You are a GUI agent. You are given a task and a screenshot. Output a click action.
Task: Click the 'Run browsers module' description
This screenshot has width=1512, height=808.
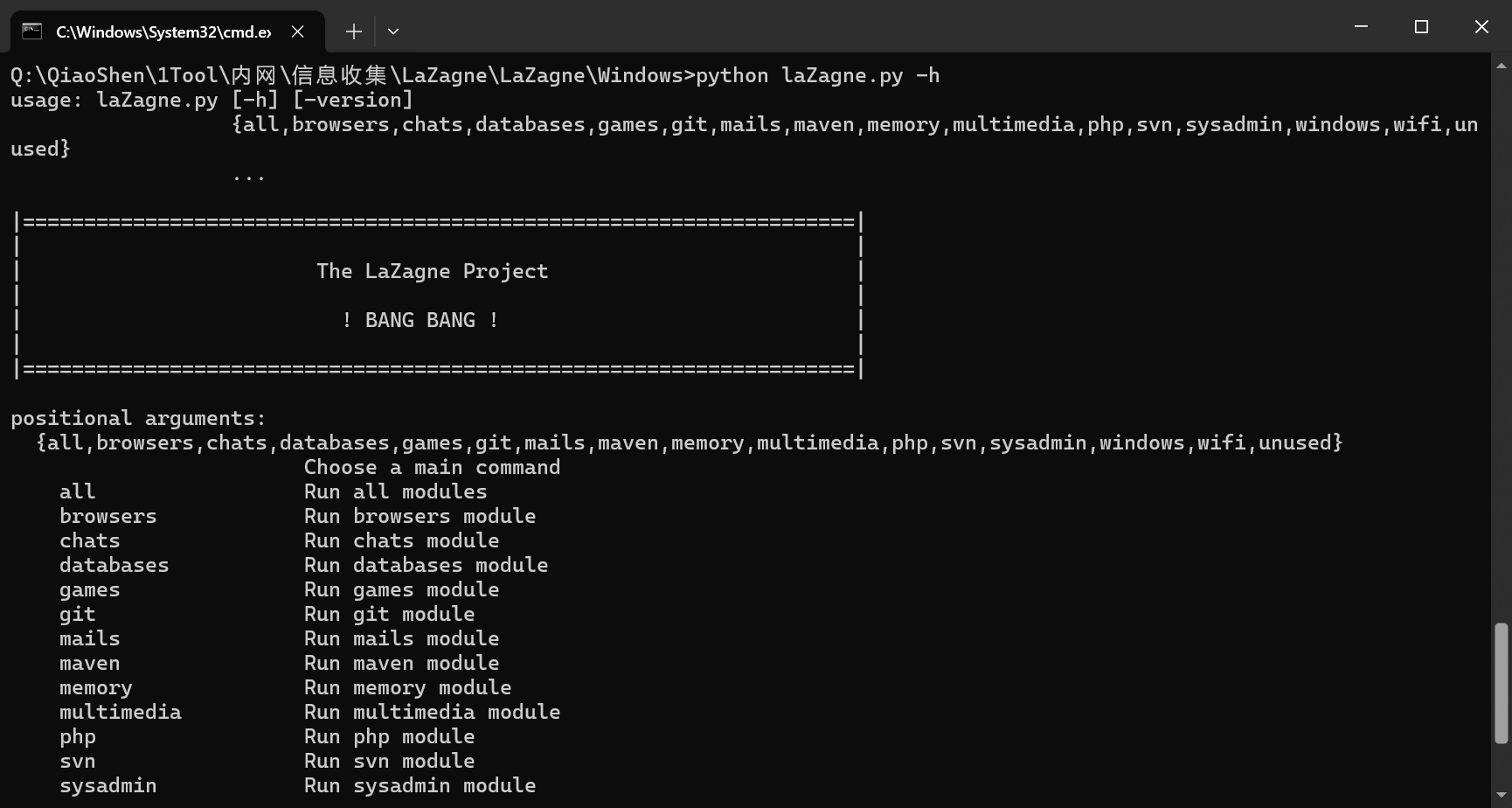click(420, 516)
